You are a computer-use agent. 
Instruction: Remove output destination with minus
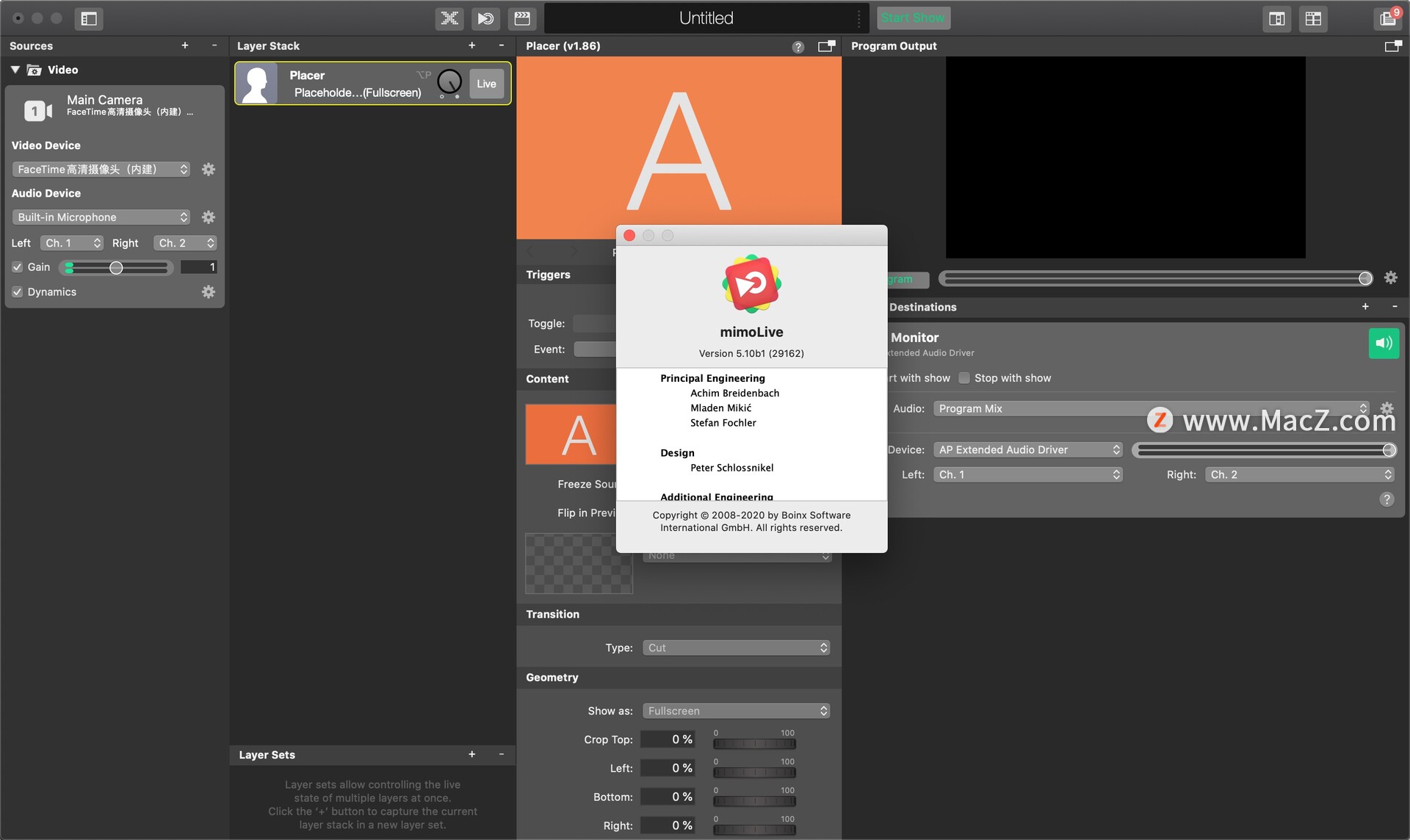tap(1395, 307)
